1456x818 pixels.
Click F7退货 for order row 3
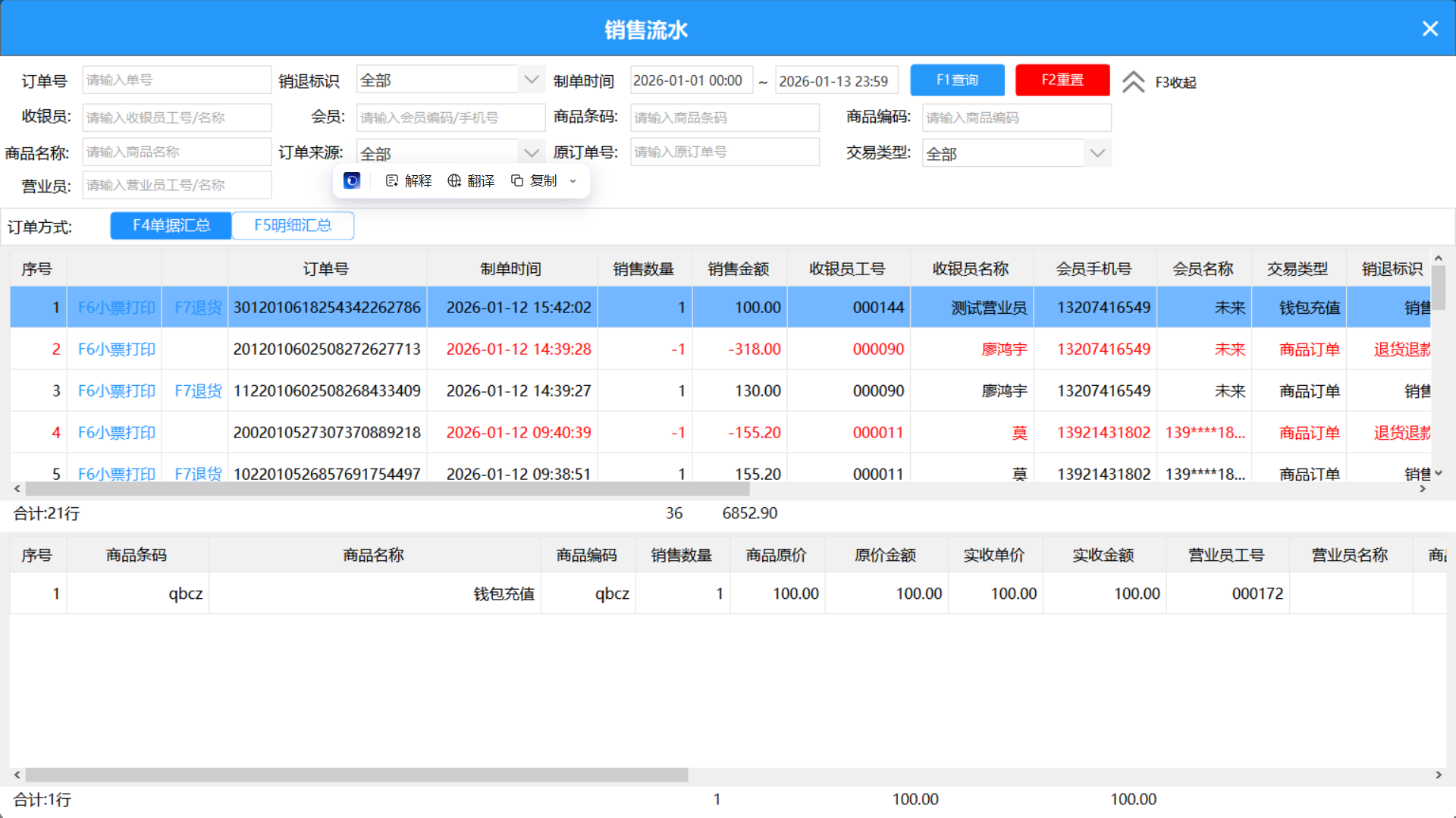click(x=198, y=391)
